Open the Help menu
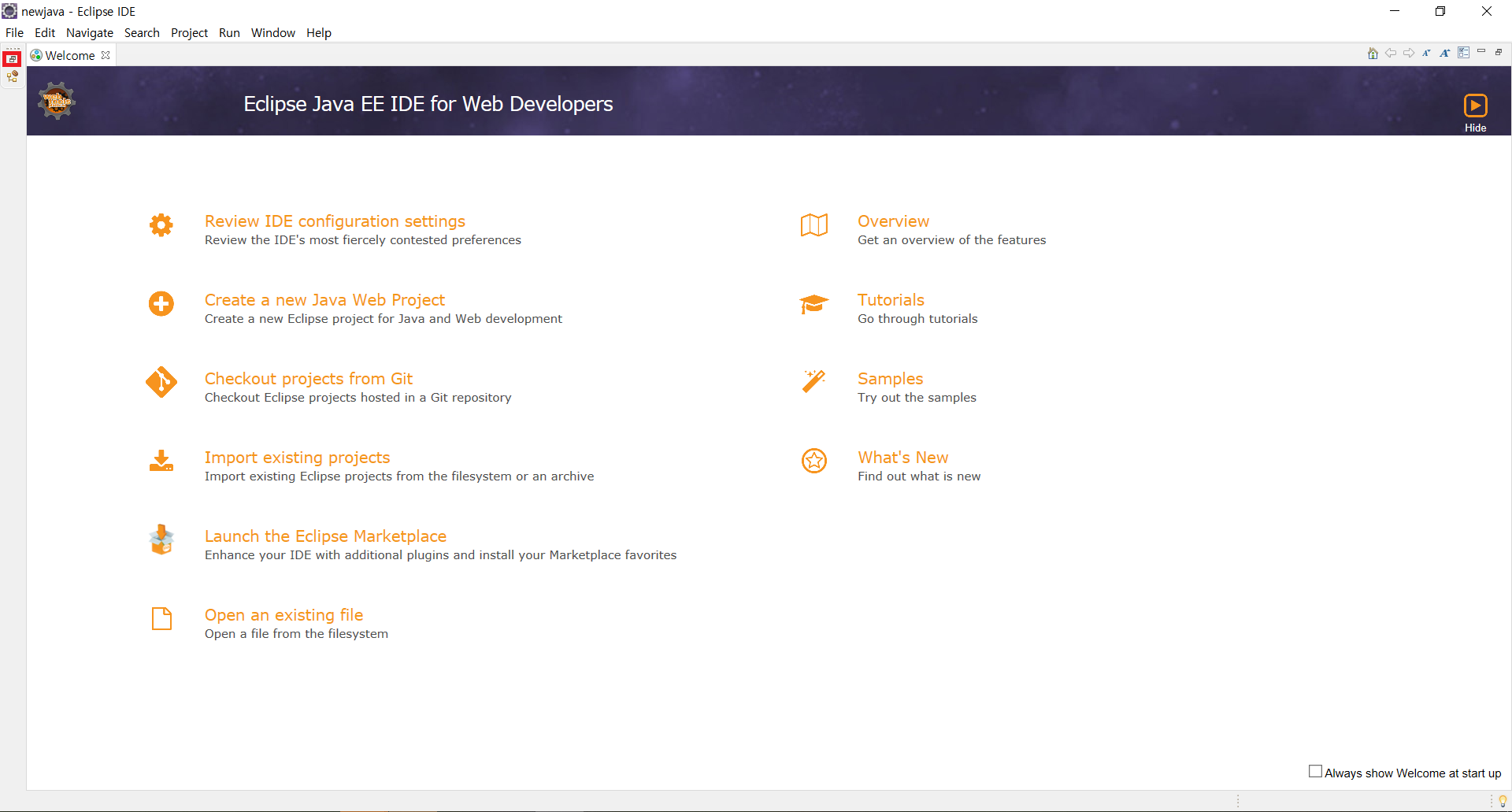The image size is (1512, 812). click(319, 32)
